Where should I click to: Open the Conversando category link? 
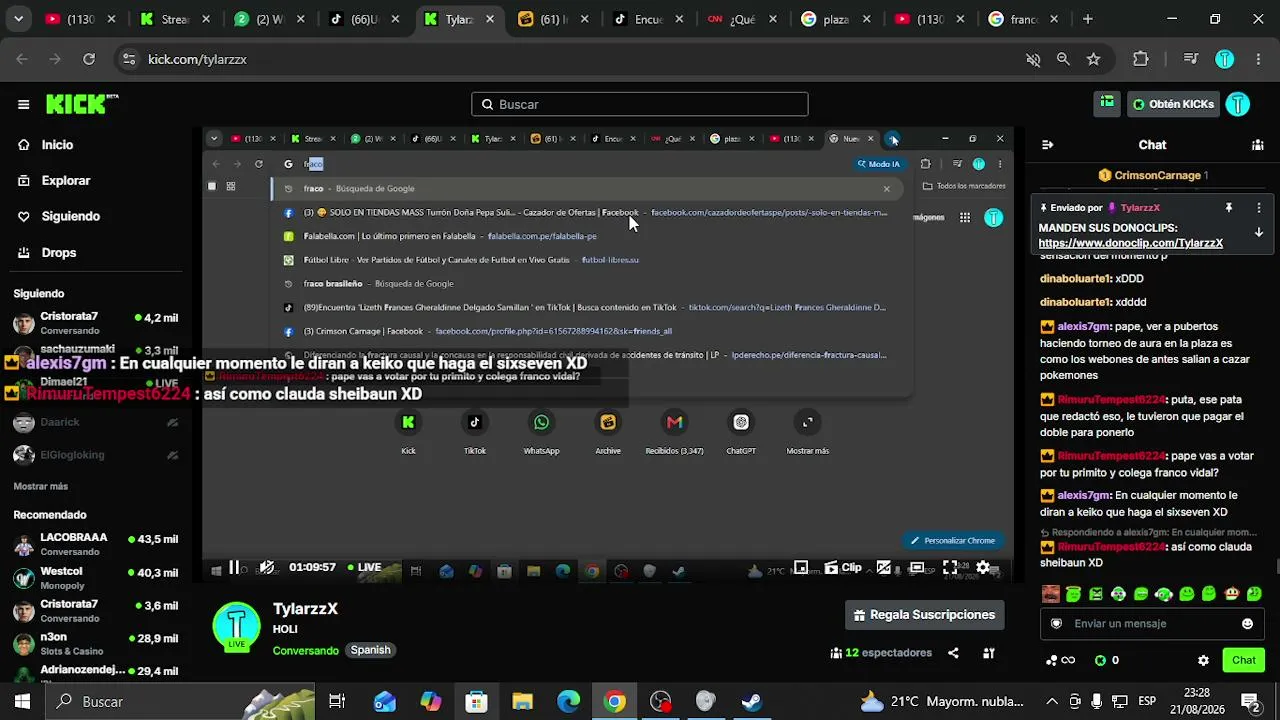click(x=306, y=650)
